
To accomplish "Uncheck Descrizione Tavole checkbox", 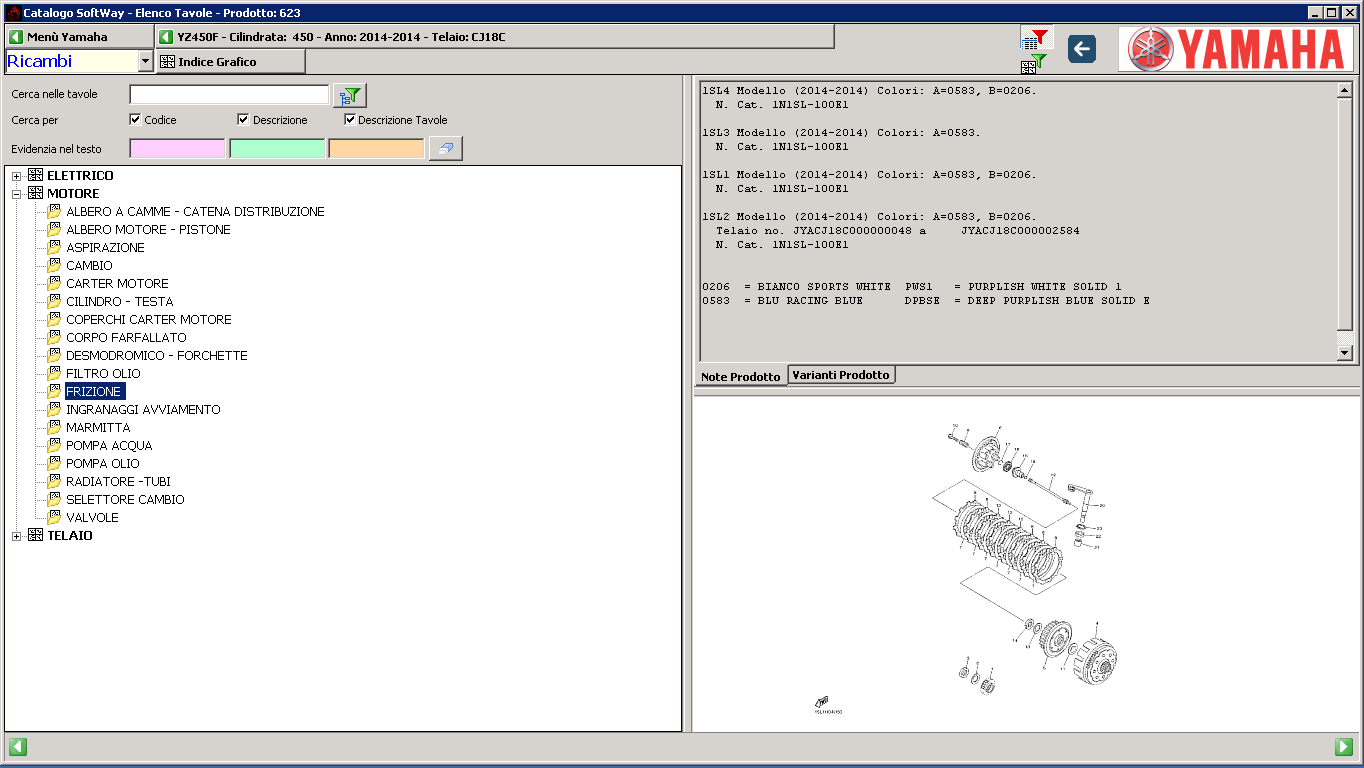I will coord(350,119).
